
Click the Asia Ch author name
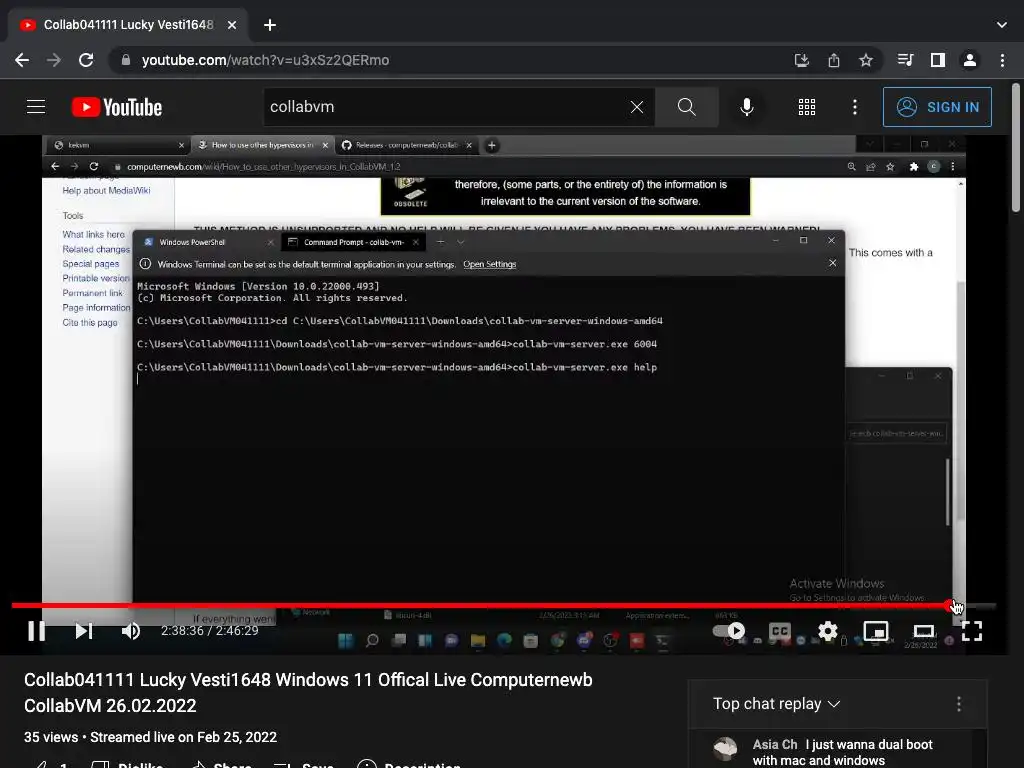[x=775, y=744]
